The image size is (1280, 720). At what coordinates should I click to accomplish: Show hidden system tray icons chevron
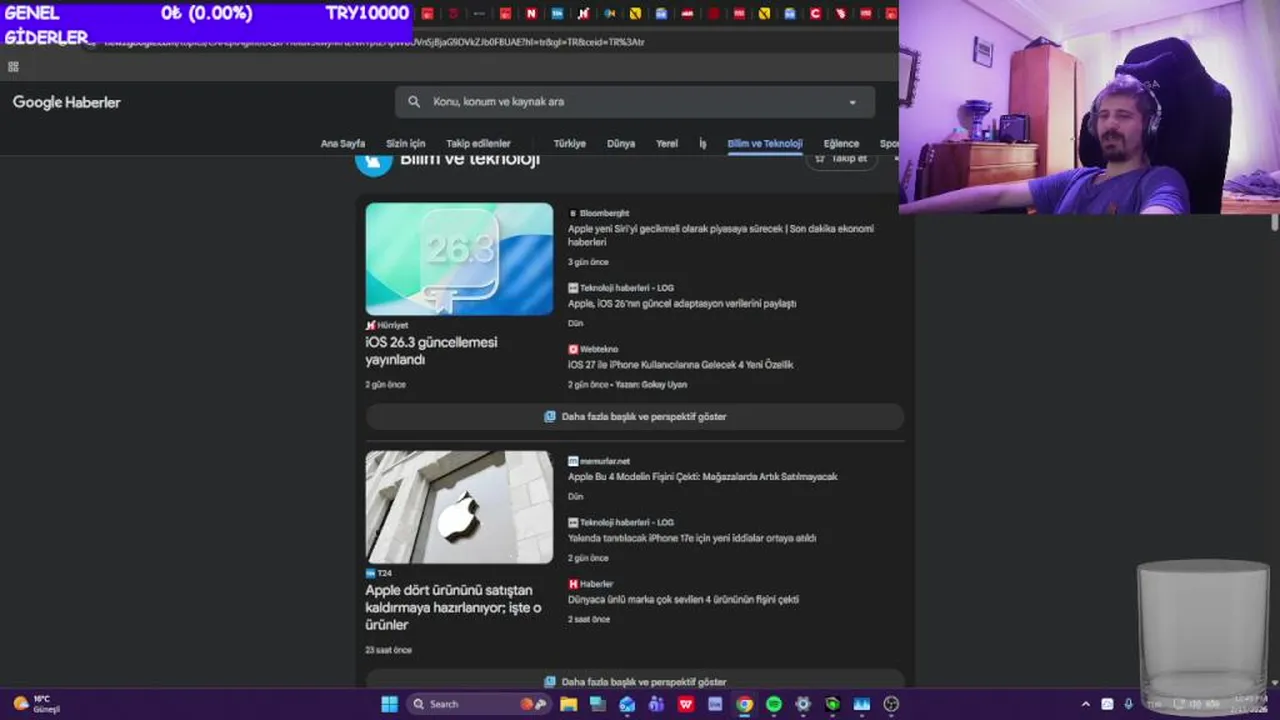tap(1086, 704)
